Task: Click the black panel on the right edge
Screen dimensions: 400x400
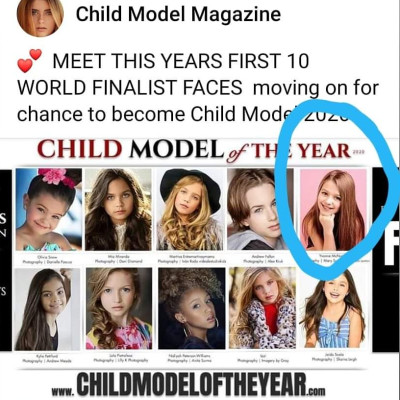Action: click(386, 259)
